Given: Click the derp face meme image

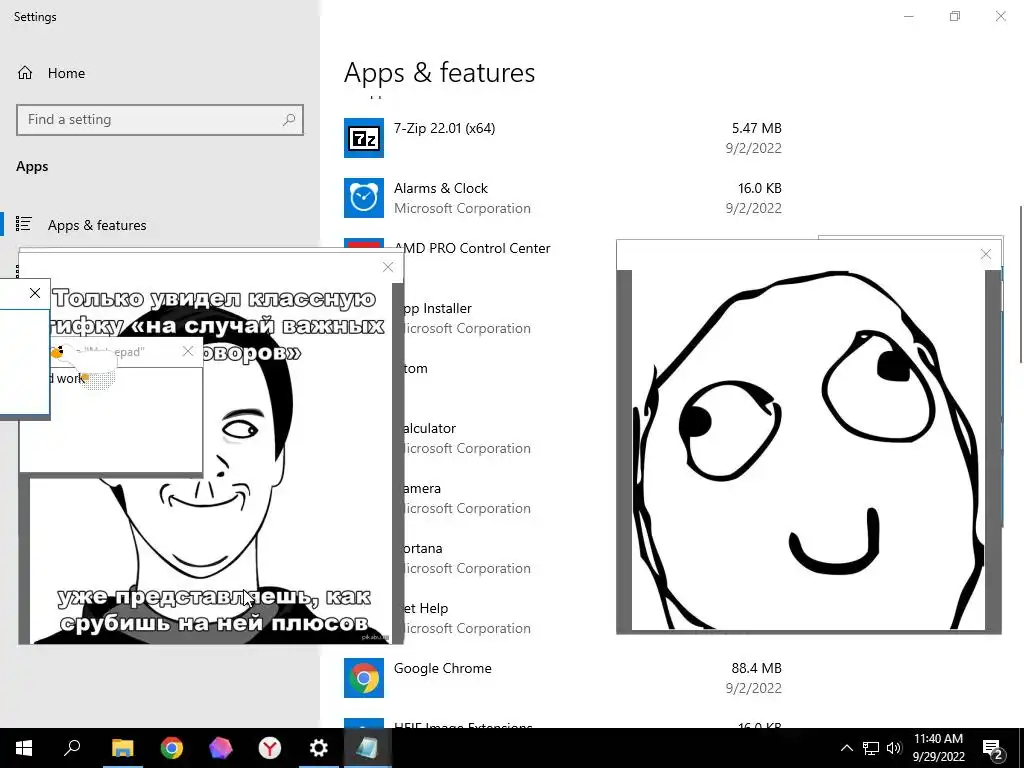Looking at the screenshot, I should click(x=808, y=450).
